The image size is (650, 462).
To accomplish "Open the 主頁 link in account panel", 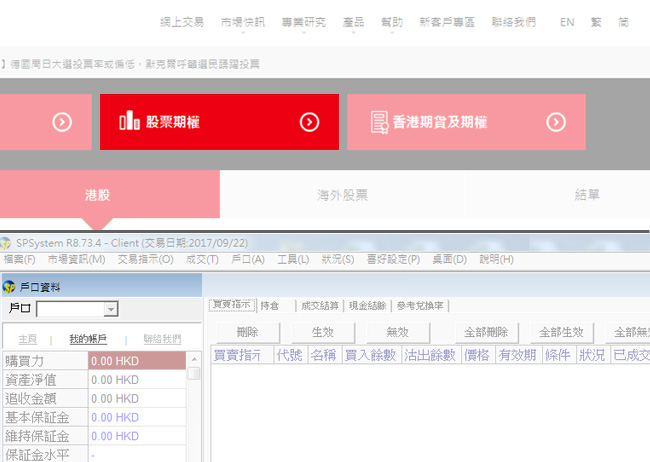I will coord(28,339).
